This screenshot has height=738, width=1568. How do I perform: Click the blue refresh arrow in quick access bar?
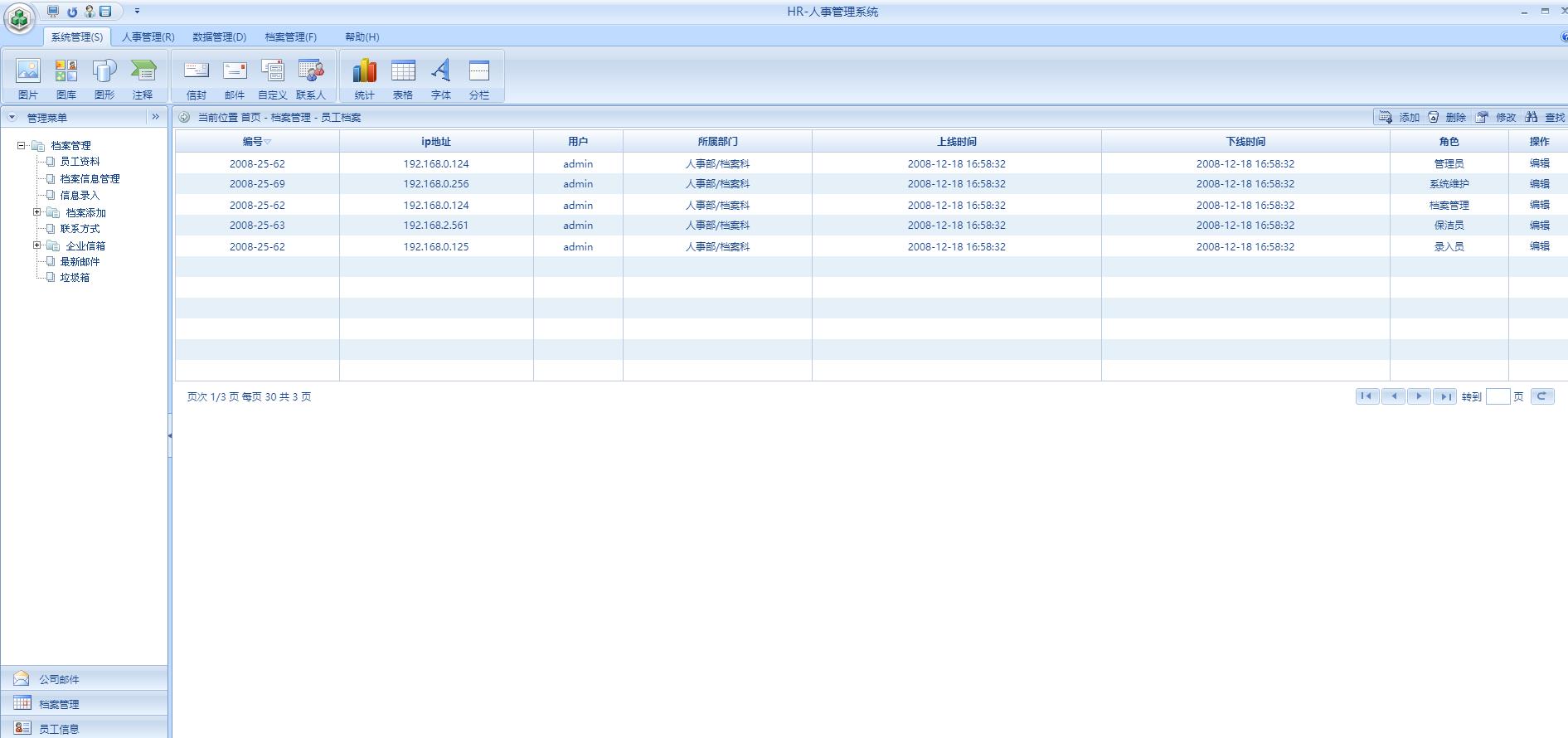72,12
